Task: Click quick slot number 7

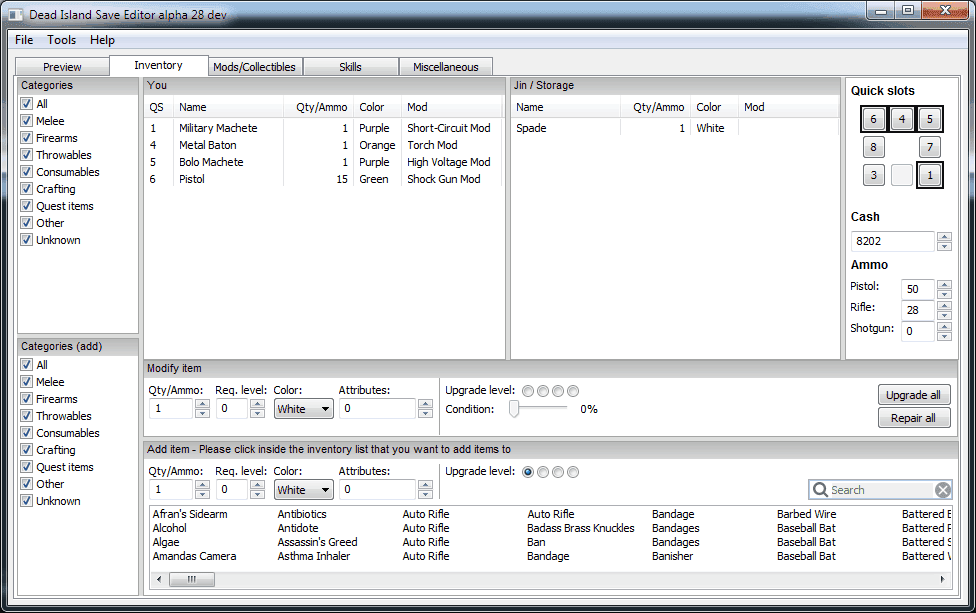Action: [x=930, y=148]
